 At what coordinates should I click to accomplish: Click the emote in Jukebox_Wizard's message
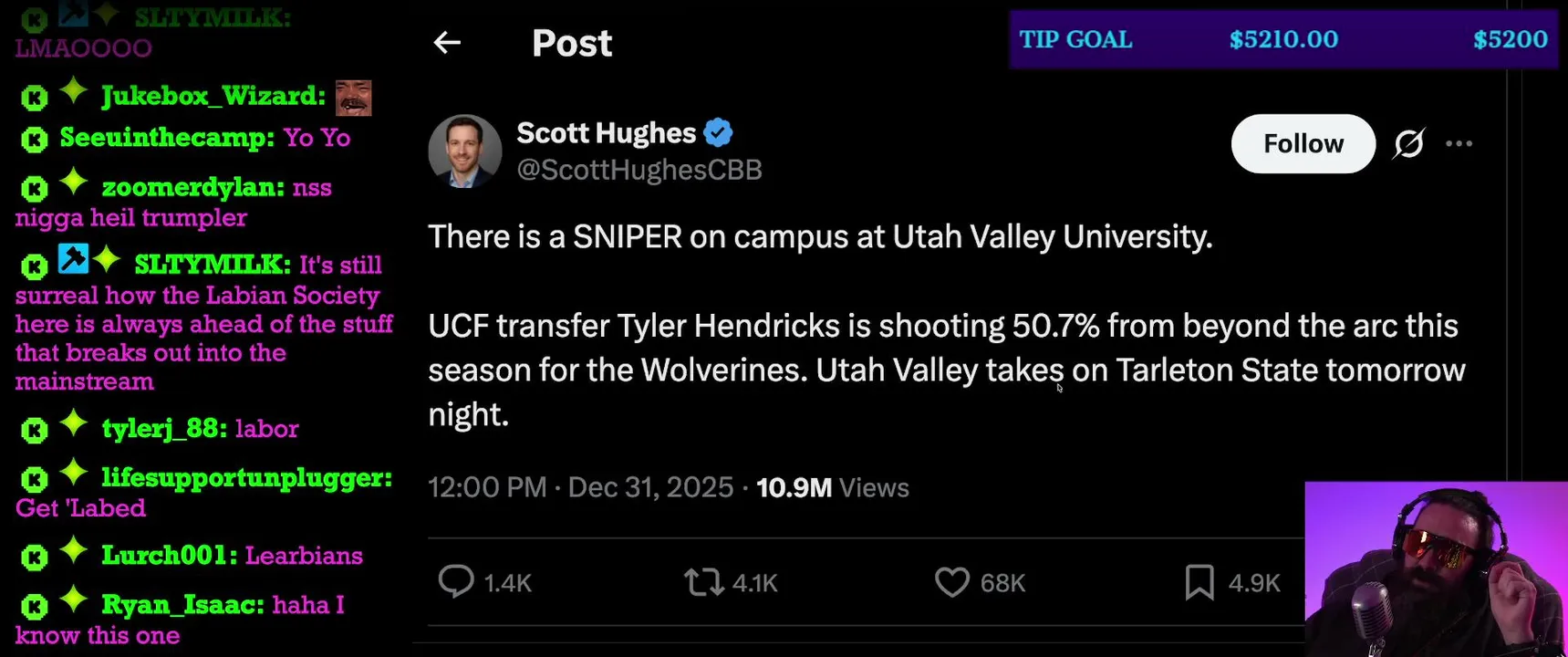(353, 98)
